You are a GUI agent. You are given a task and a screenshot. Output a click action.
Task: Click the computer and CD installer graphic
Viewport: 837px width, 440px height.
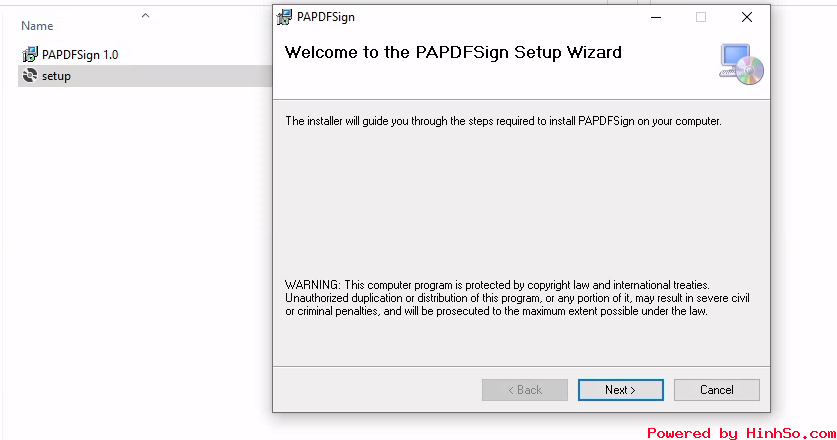(741, 64)
